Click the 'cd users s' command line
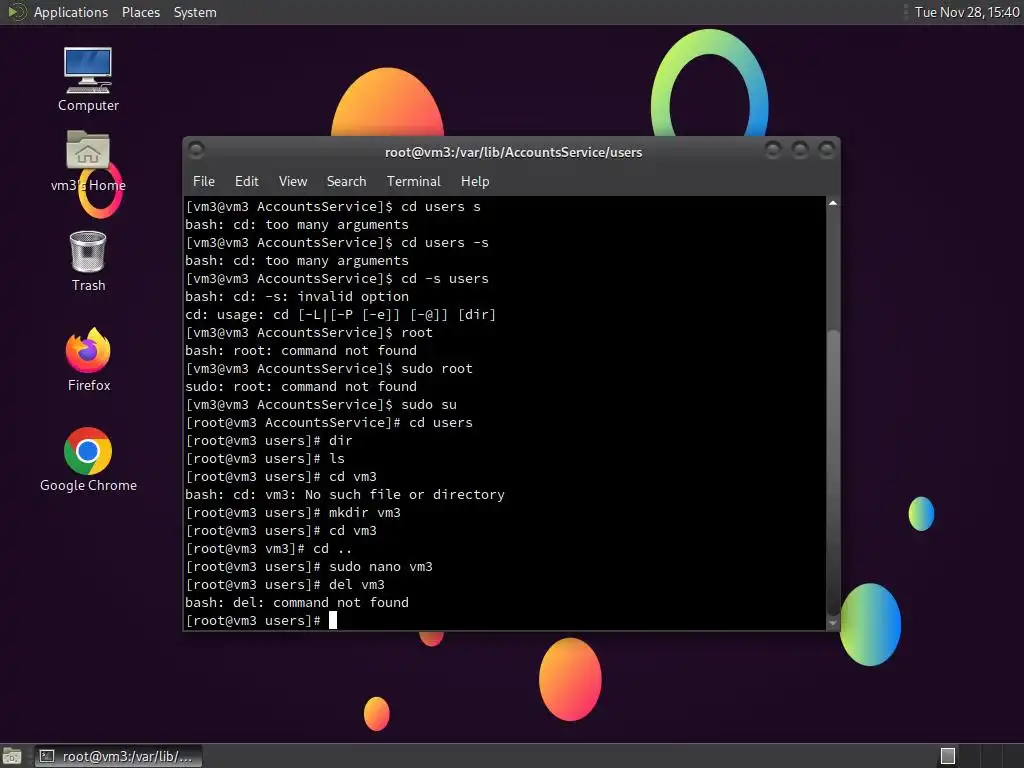This screenshot has width=1024, height=768. pyautogui.click(x=333, y=206)
